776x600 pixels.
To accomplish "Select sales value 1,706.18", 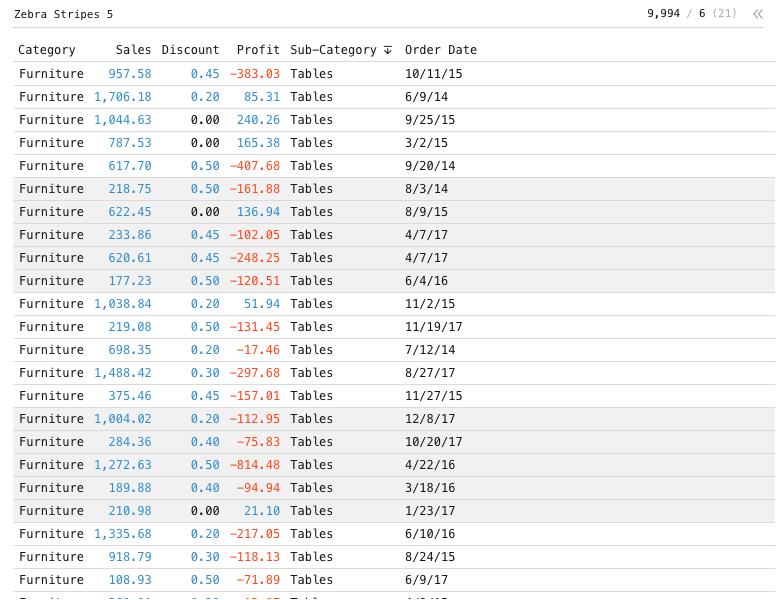I will pyautogui.click(x=123, y=97).
